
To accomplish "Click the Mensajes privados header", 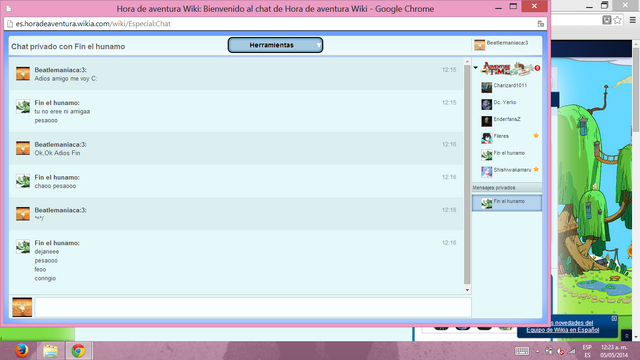I will (x=507, y=188).
